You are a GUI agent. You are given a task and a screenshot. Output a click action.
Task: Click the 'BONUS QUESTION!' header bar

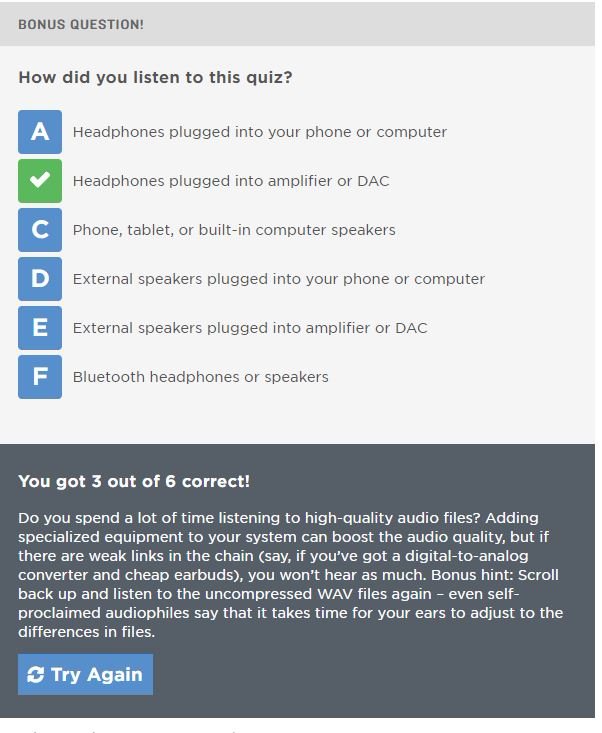click(x=297, y=24)
